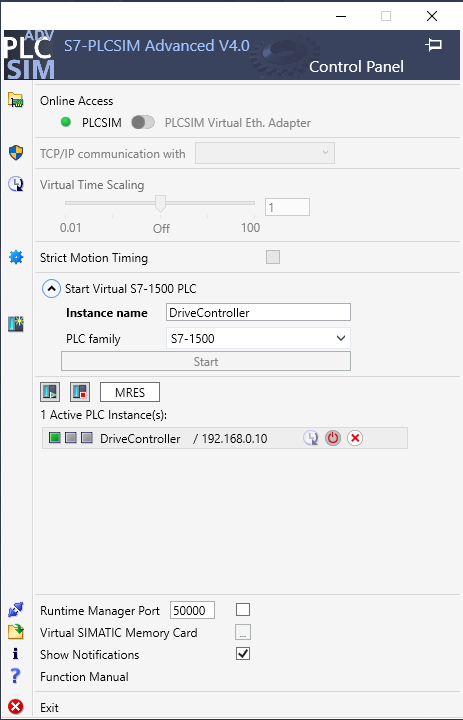Click the Virtual SIMATIC Memory Card folder icon
This screenshot has height=720, width=463.
(x=16, y=632)
